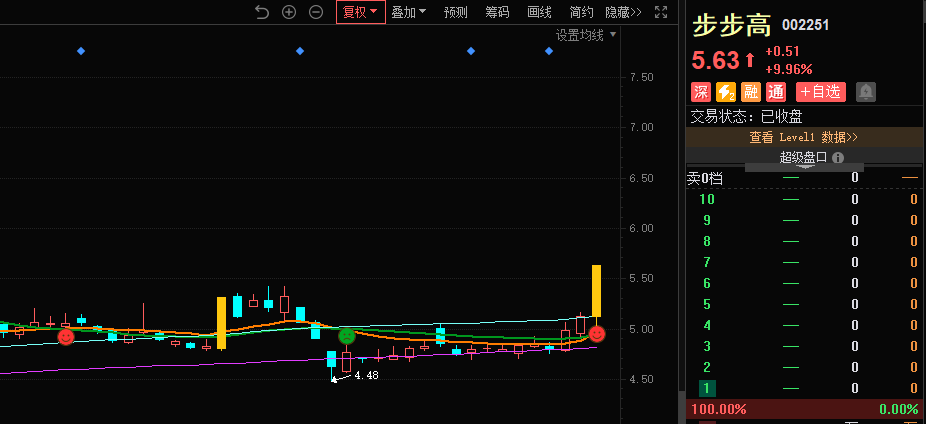This screenshot has height=424, width=926.
Task: Open the 复权 dropdown
Action: point(360,12)
